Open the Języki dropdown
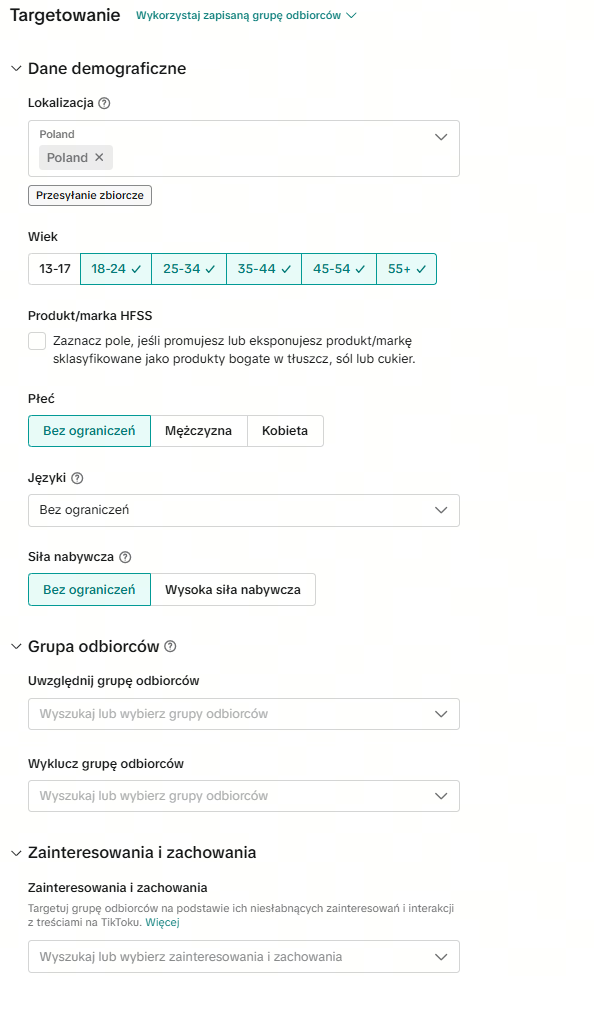 click(x=244, y=511)
